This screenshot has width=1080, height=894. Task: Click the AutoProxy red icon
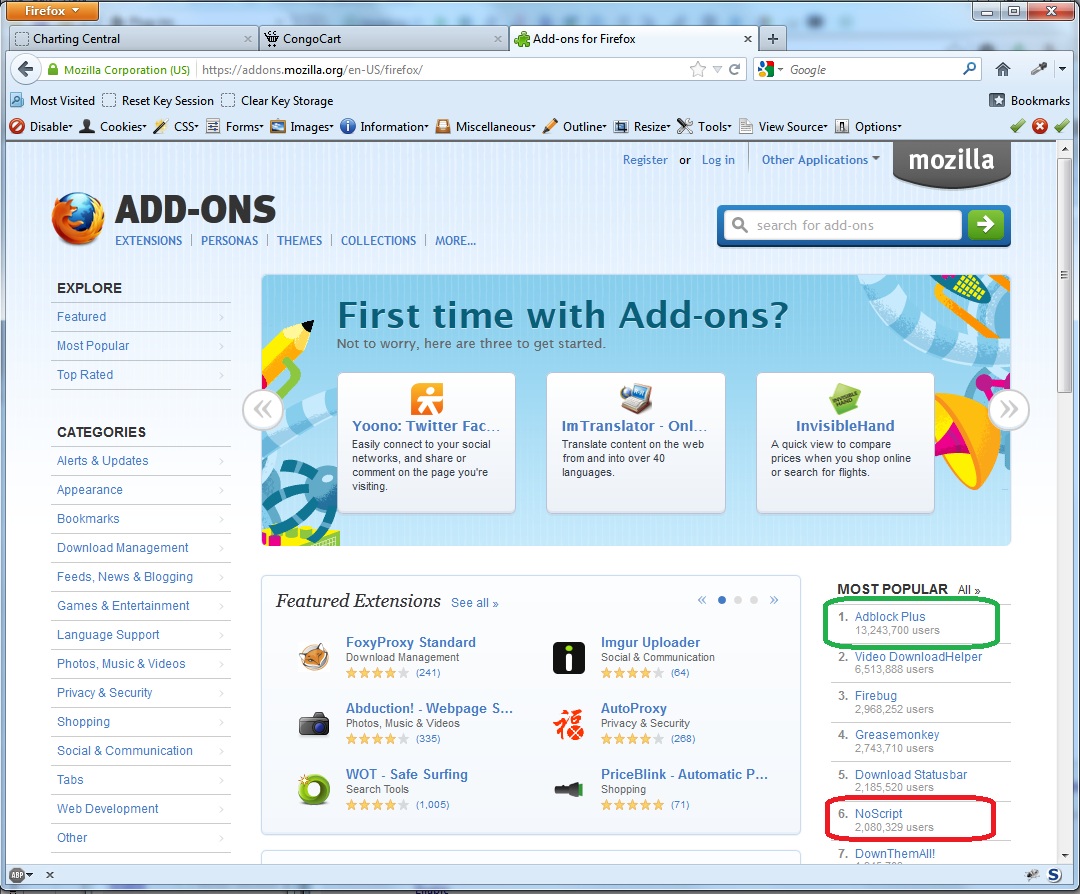pyautogui.click(x=569, y=724)
